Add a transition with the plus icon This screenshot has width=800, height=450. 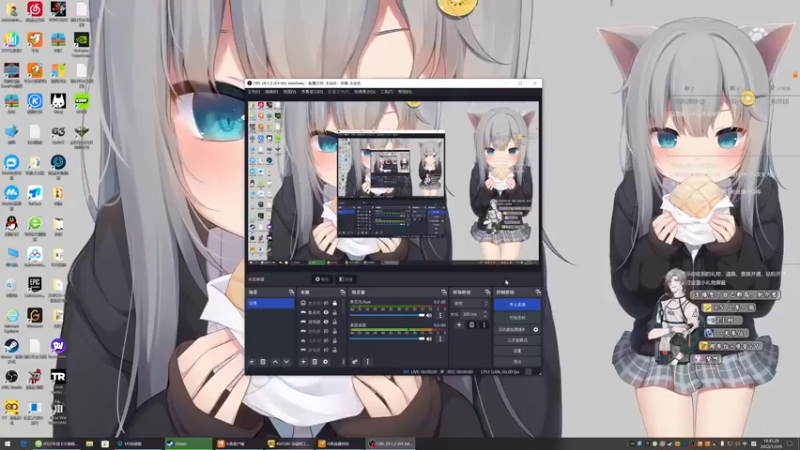pos(459,324)
